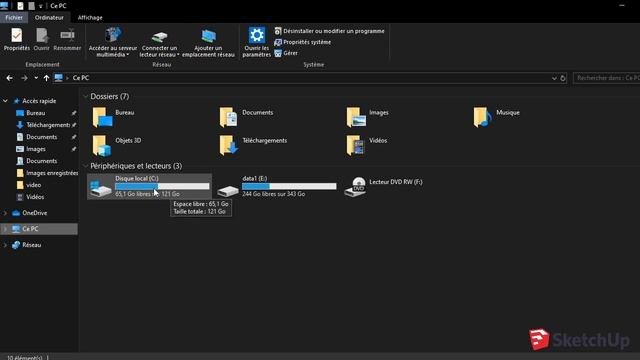Select the Téléchargements folder icon
This screenshot has height=360, width=640.
click(x=229, y=145)
